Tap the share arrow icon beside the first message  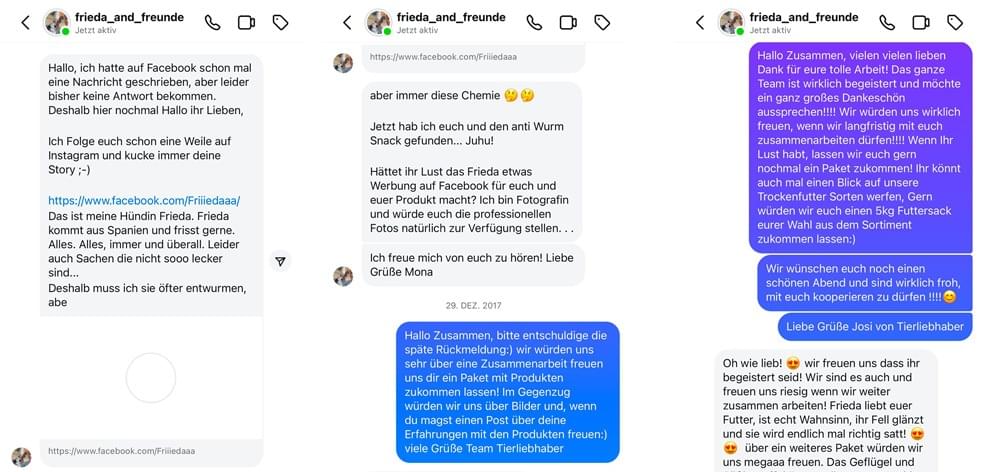click(280, 261)
